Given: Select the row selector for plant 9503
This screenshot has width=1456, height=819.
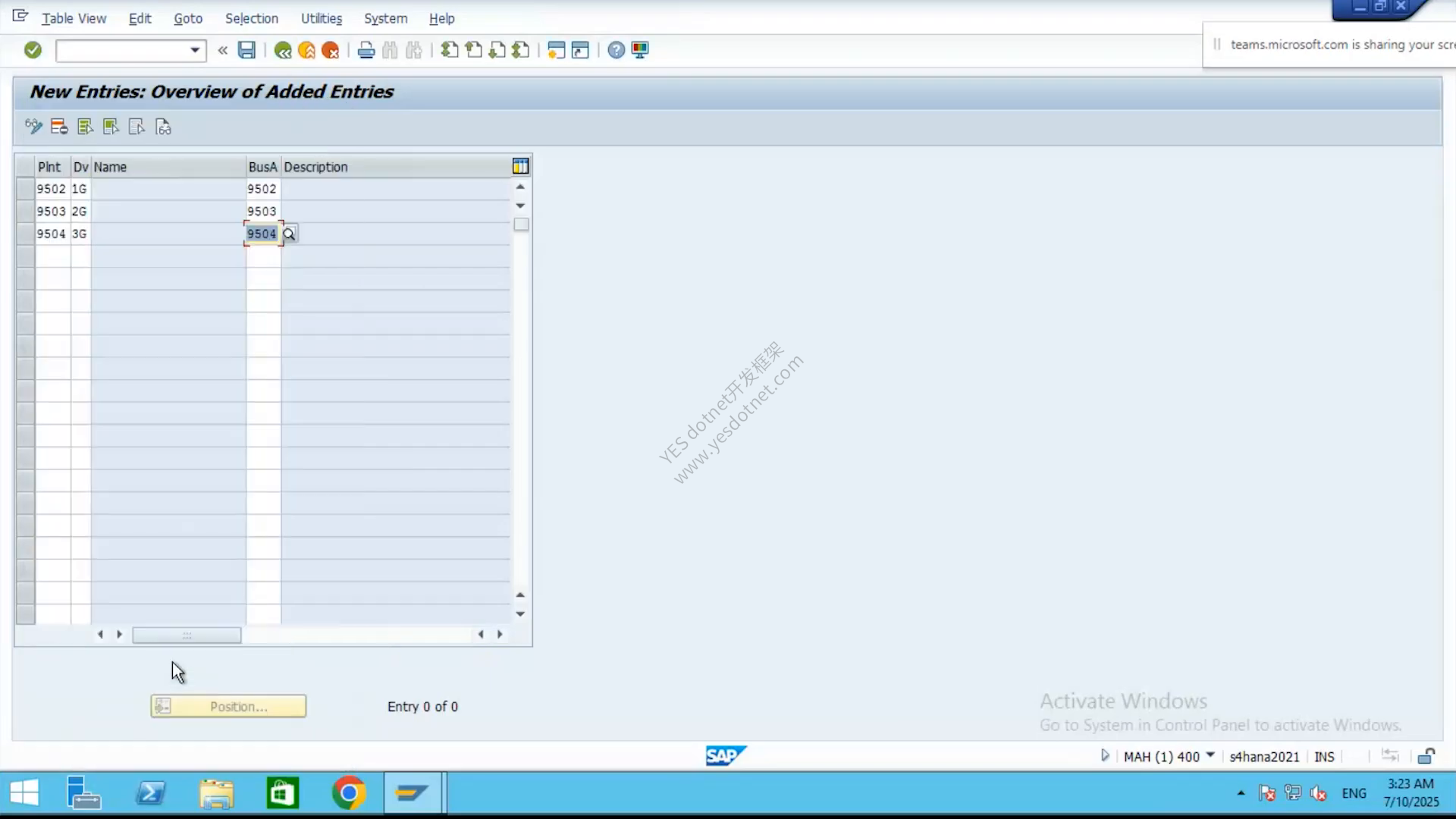Looking at the screenshot, I should [25, 212].
